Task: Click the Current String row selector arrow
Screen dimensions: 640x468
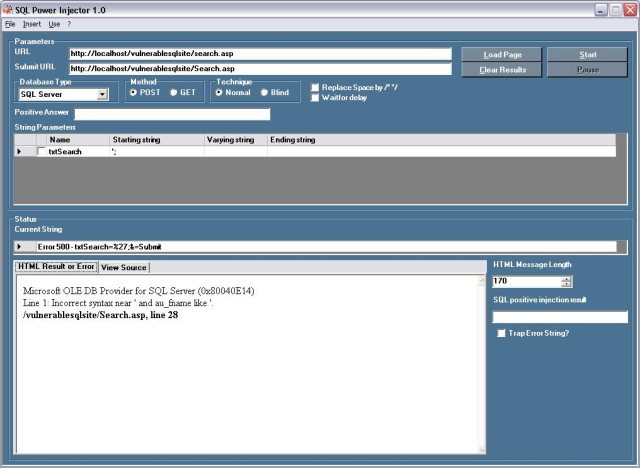Action: tap(19, 246)
